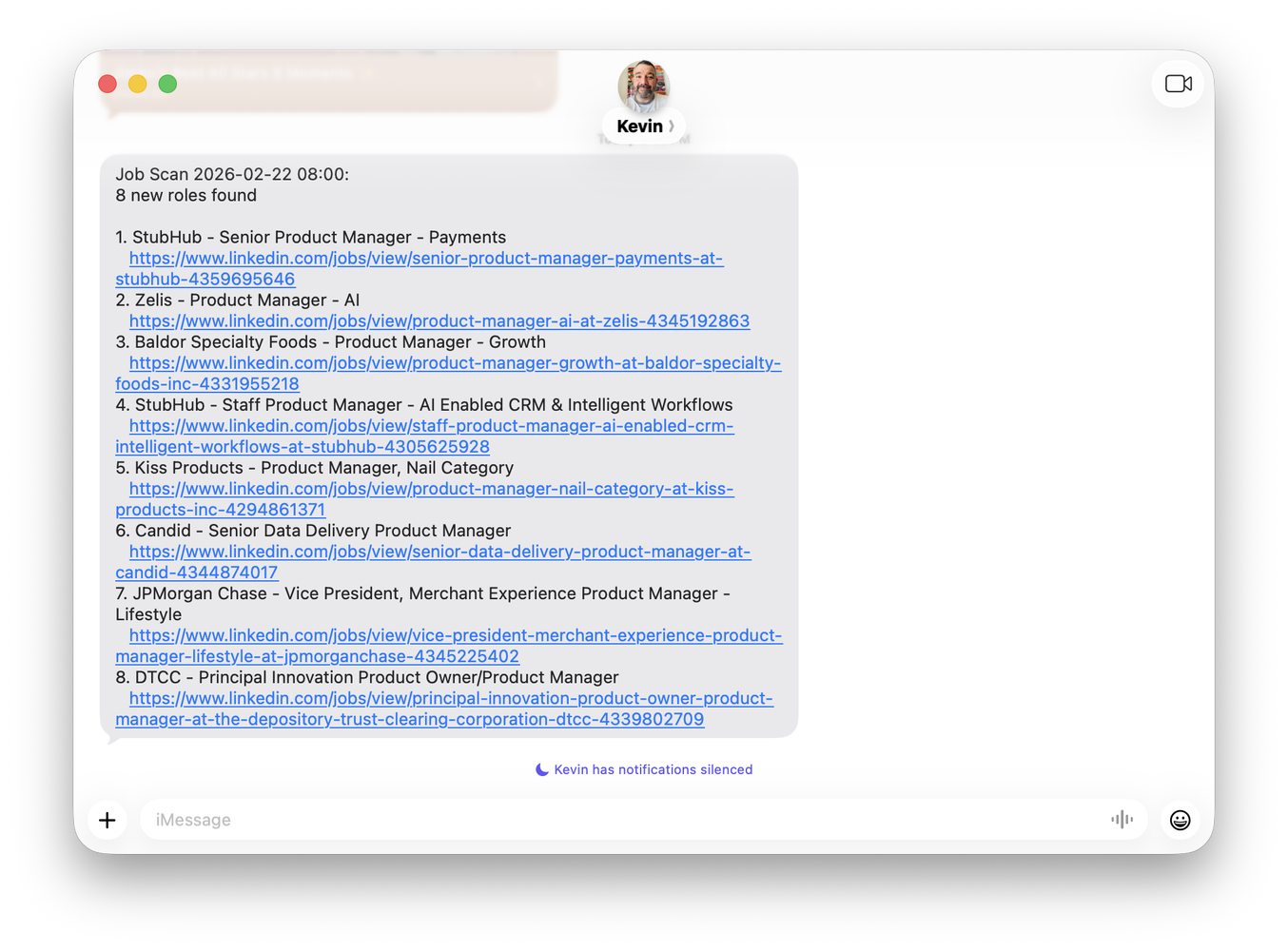This screenshot has height=951, width=1288.
Task: Select '7. JPMorgan Chase - Vice President' line
Action: (x=423, y=604)
